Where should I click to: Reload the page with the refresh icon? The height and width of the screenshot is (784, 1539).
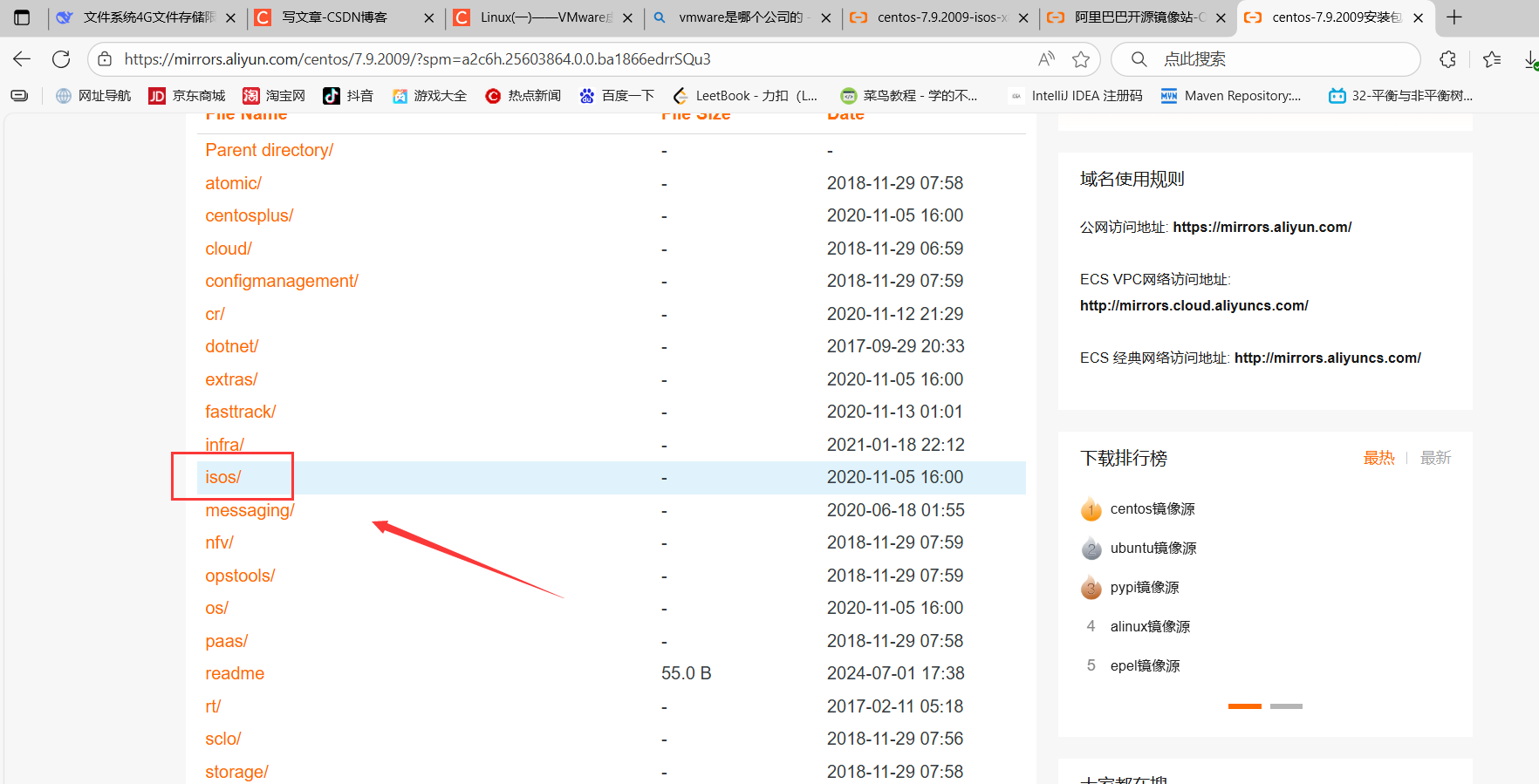(x=61, y=59)
